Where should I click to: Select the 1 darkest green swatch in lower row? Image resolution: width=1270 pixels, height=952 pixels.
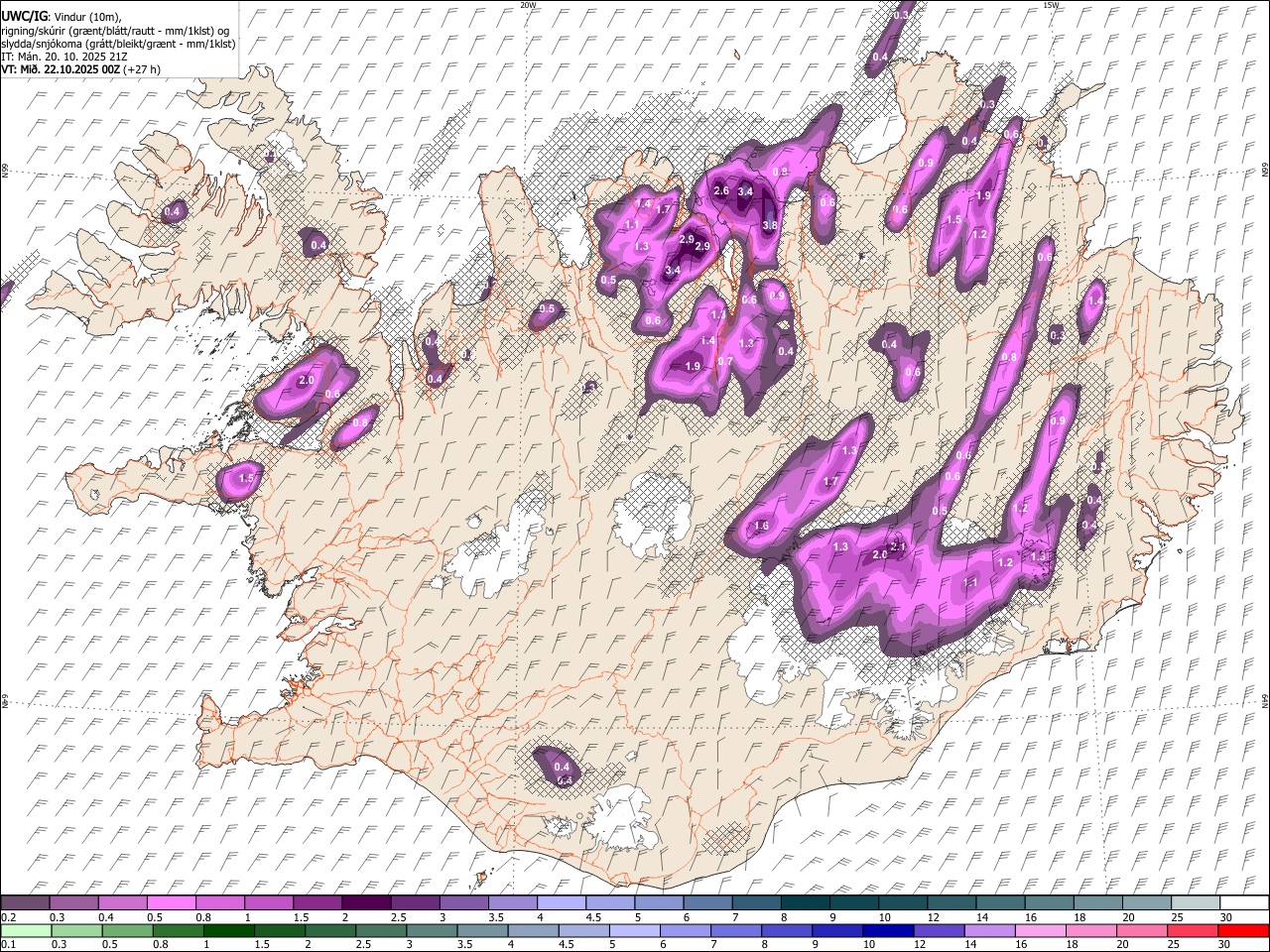click(x=229, y=931)
